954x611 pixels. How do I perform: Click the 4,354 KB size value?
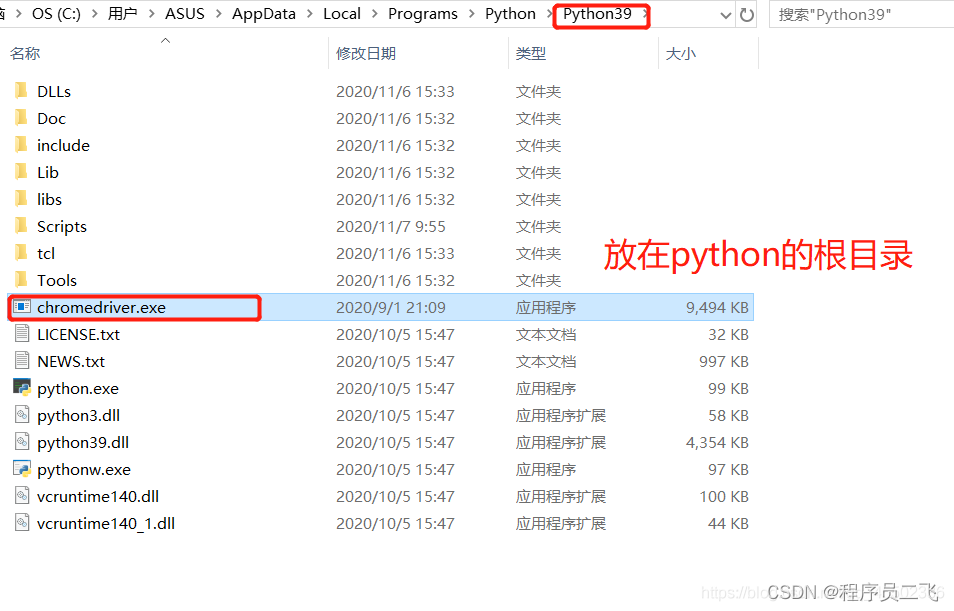(717, 442)
